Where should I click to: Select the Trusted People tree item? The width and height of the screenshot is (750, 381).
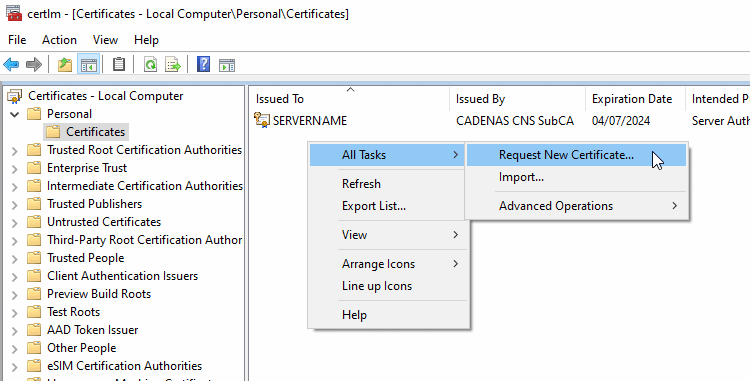coord(86,258)
